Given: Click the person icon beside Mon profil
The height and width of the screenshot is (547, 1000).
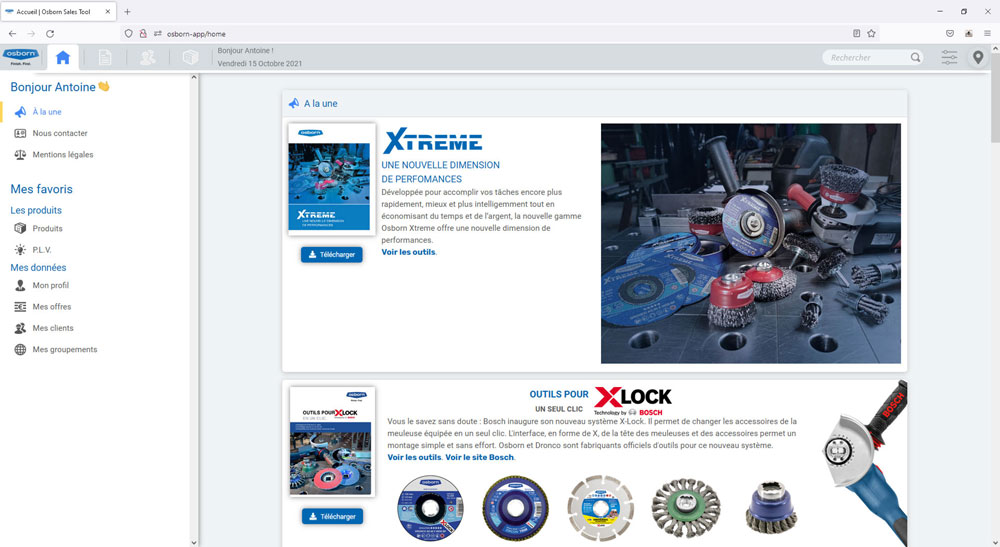Looking at the screenshot, I should (x=20, y=285).
